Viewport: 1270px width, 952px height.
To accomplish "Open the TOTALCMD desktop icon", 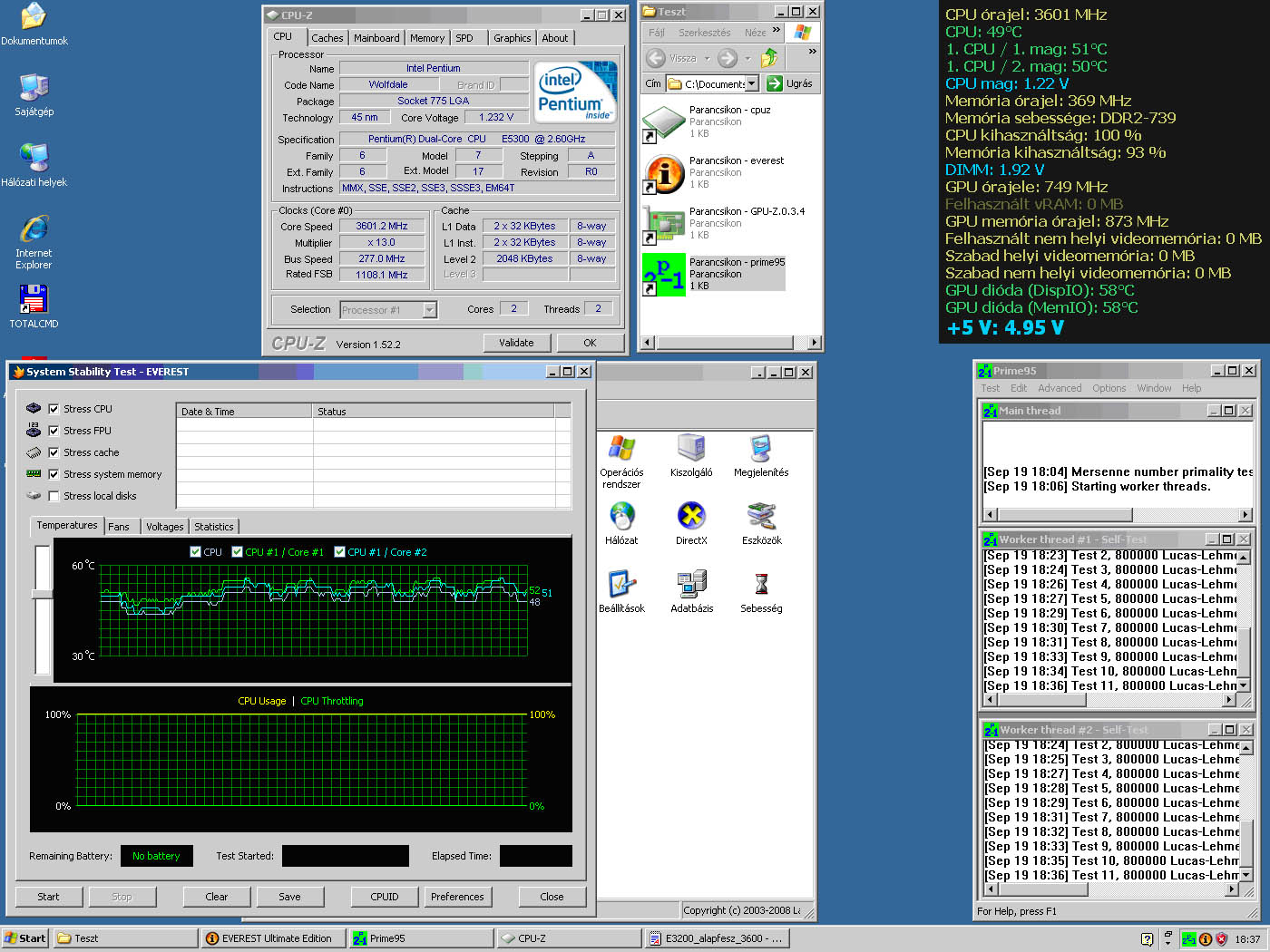I will [34, 300].
